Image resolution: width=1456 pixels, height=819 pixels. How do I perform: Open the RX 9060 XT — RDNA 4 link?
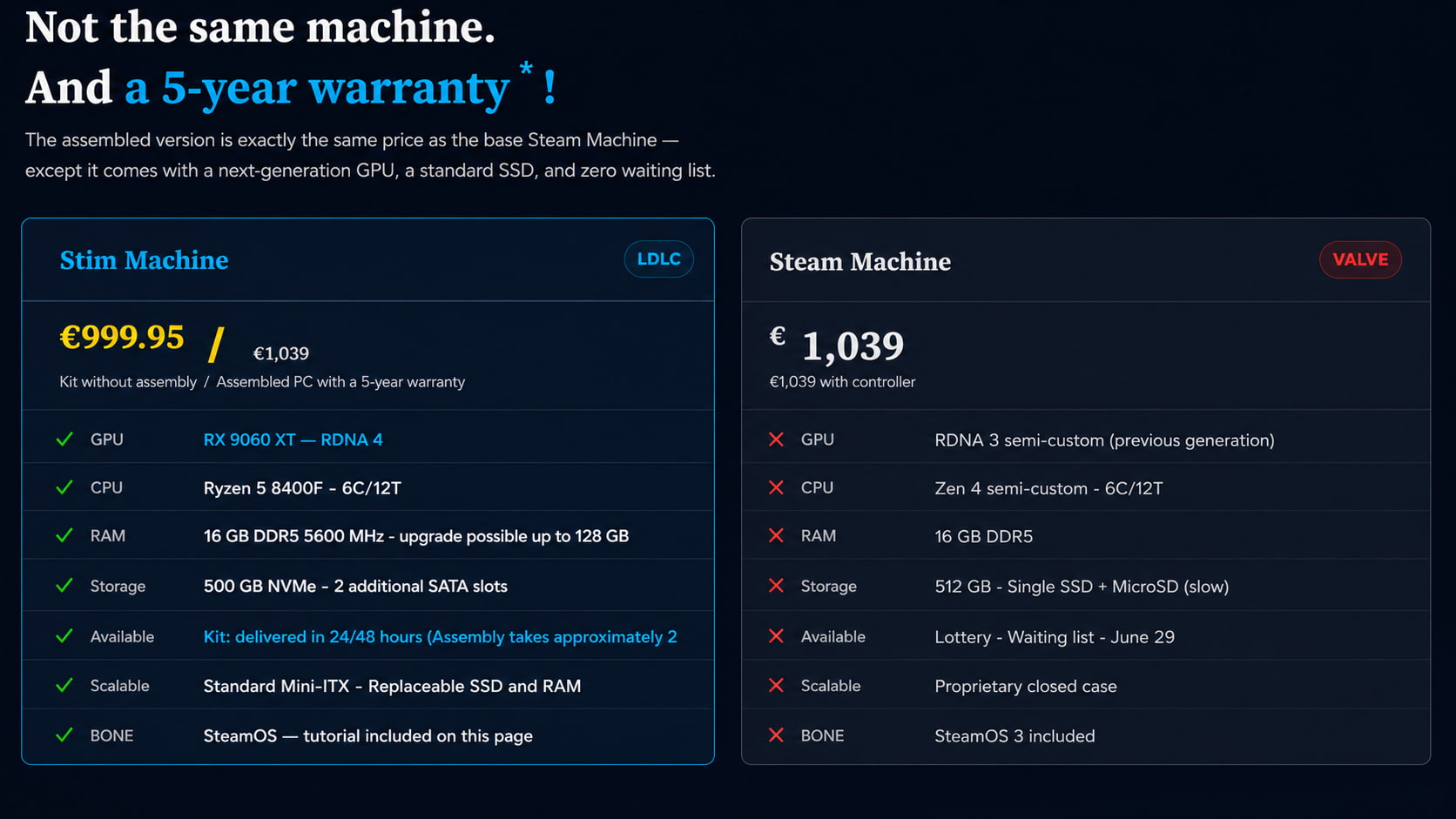click(x=293, y=440)
